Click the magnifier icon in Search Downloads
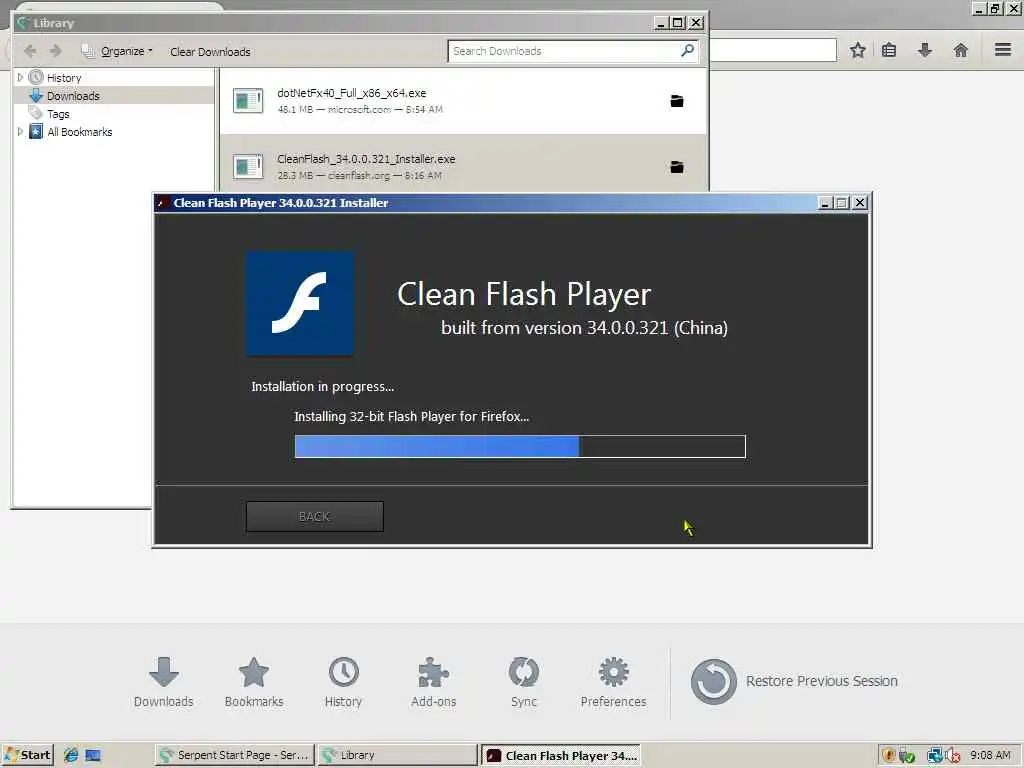 pyautogui.click(x=687, y=50)
